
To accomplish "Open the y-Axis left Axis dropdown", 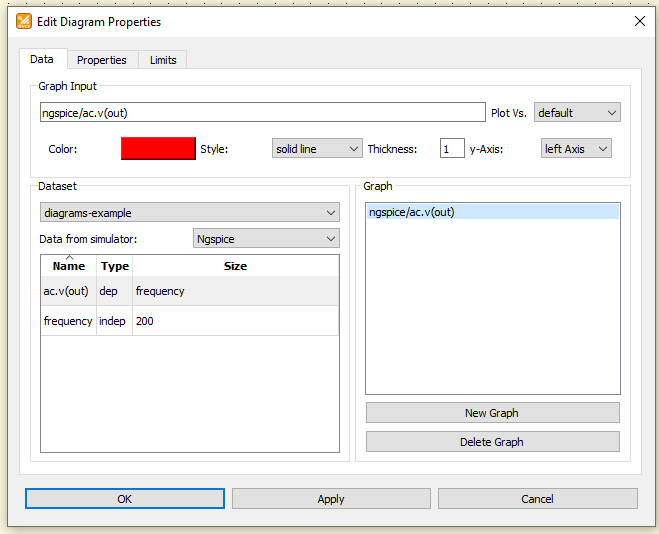I will [x=576, y=149].
